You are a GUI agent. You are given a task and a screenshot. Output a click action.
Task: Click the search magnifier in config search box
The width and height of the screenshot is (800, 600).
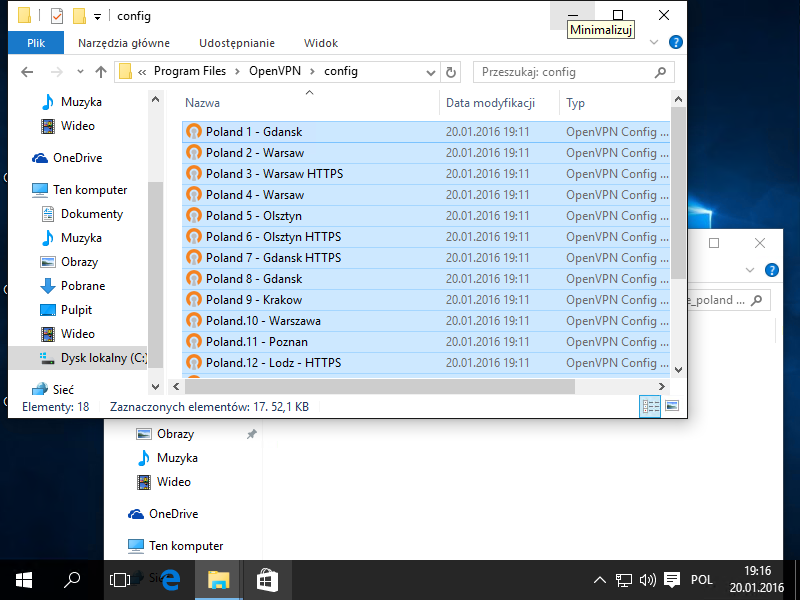tap(660, 72)
